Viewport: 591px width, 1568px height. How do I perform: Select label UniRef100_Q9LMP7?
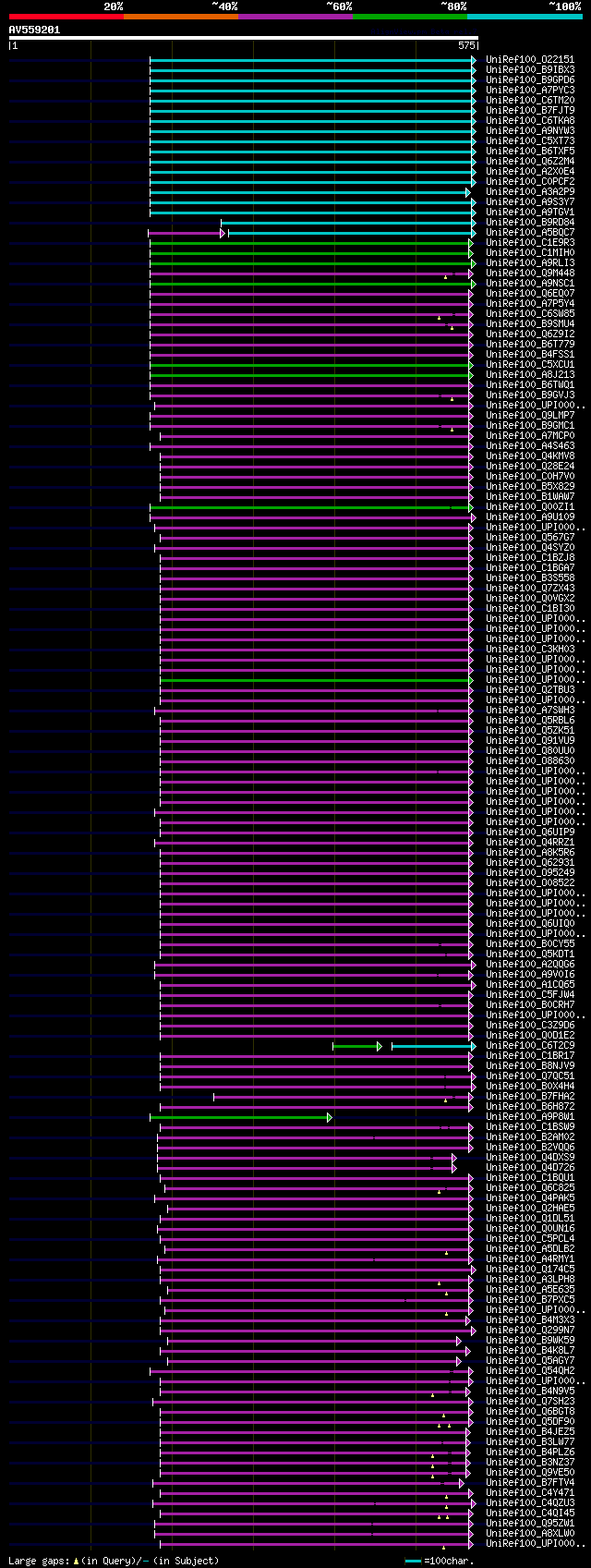click(530, 415)
